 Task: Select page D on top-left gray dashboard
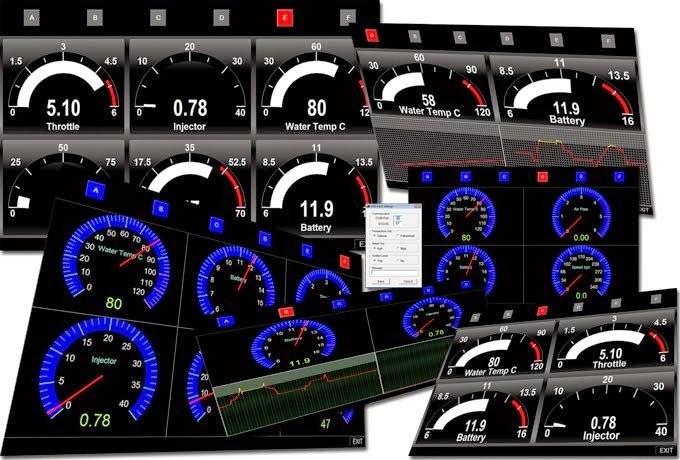221,18
